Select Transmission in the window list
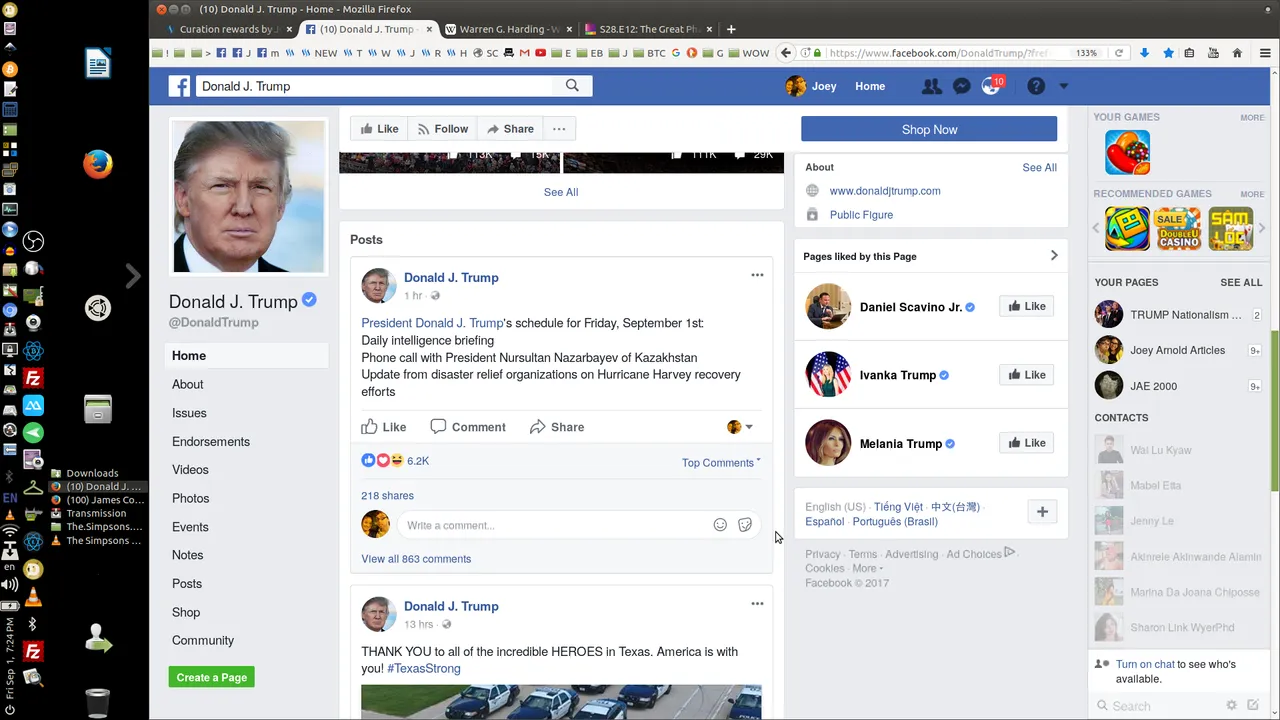This screenshot has height=720, width=1280. coord(96,513)
